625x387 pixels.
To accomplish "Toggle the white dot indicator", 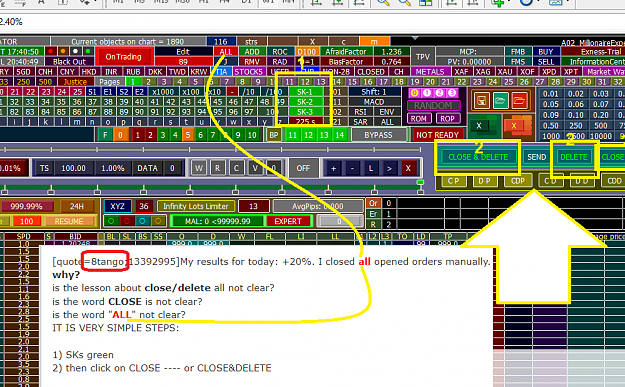I will click(x=75, y=51).
